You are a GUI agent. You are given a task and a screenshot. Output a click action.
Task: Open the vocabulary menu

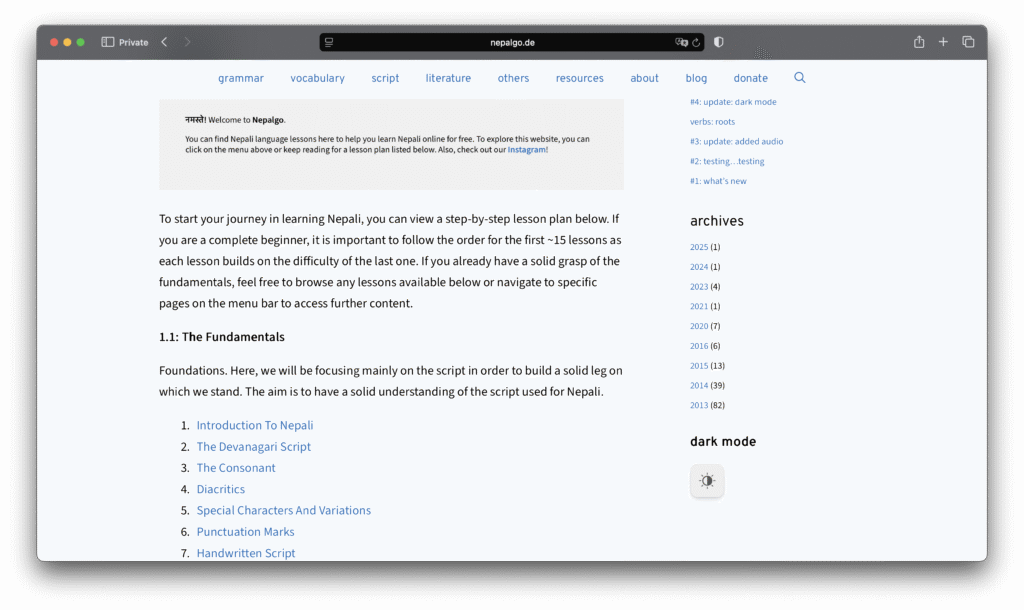(317, 78)
